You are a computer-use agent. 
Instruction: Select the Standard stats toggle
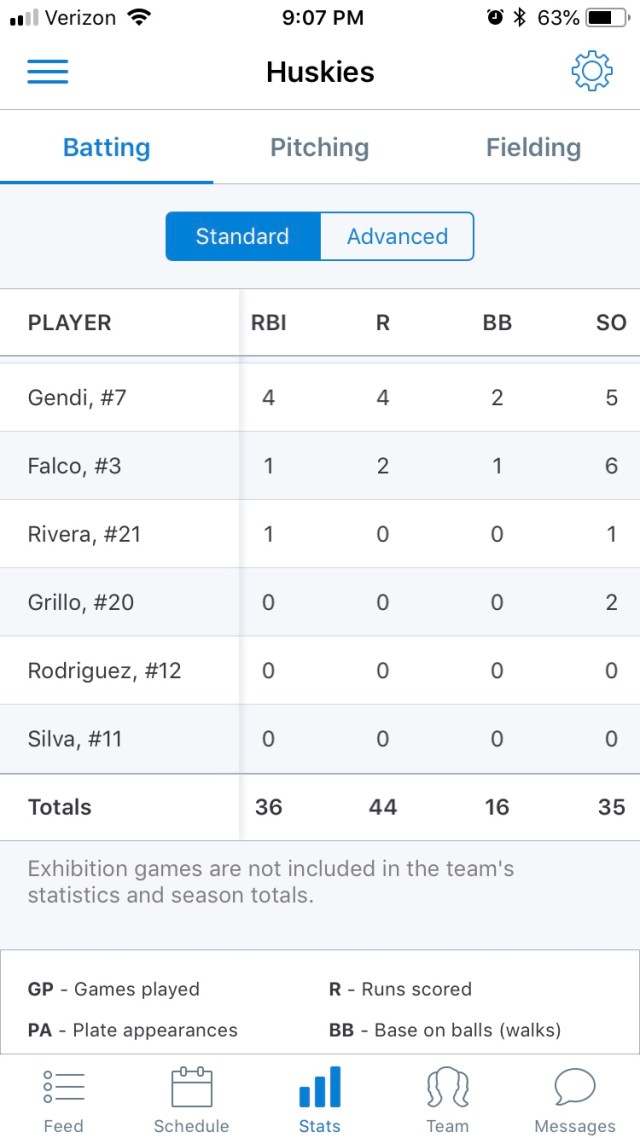(x=243, y=237)
